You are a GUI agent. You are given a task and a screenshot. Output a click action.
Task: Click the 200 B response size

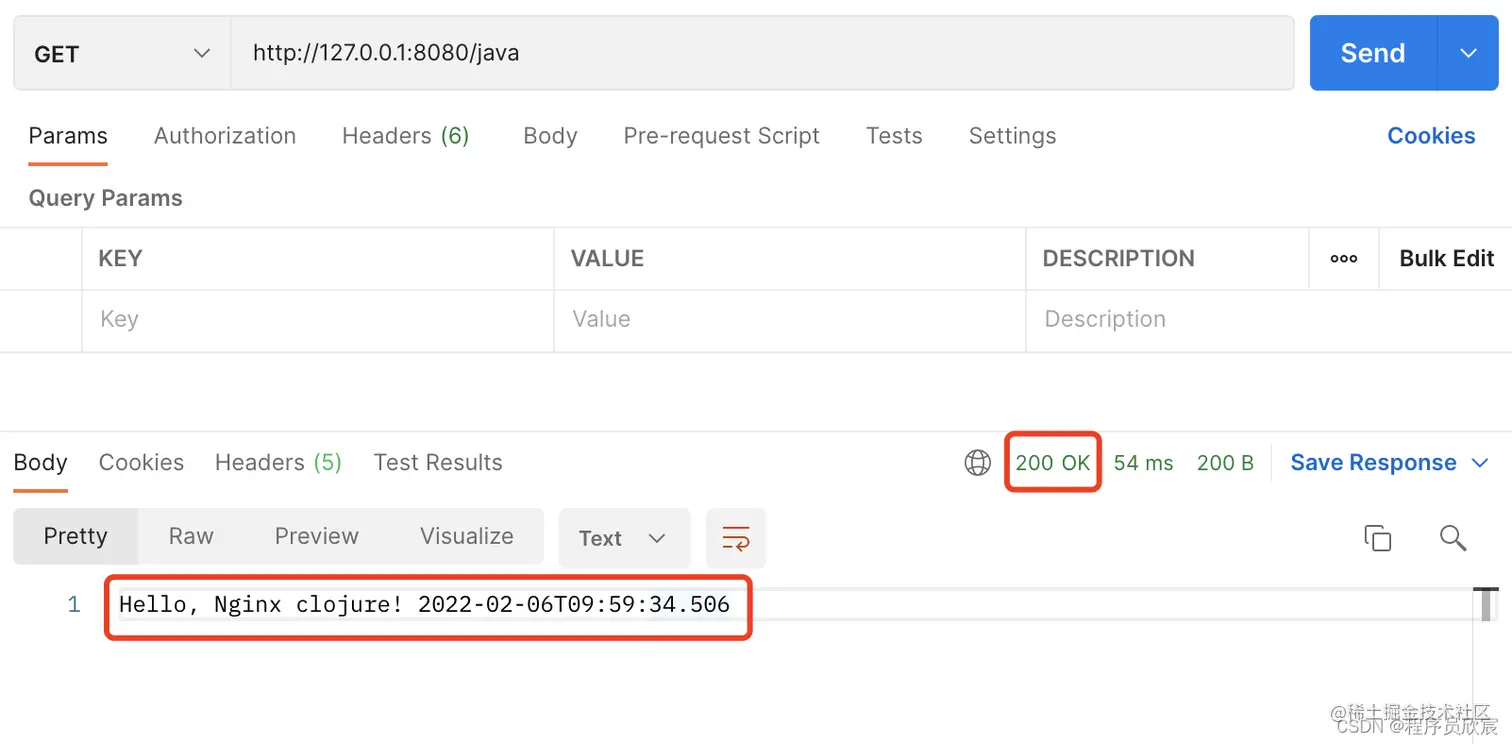pyautogui.click(x=1225, y=462)
